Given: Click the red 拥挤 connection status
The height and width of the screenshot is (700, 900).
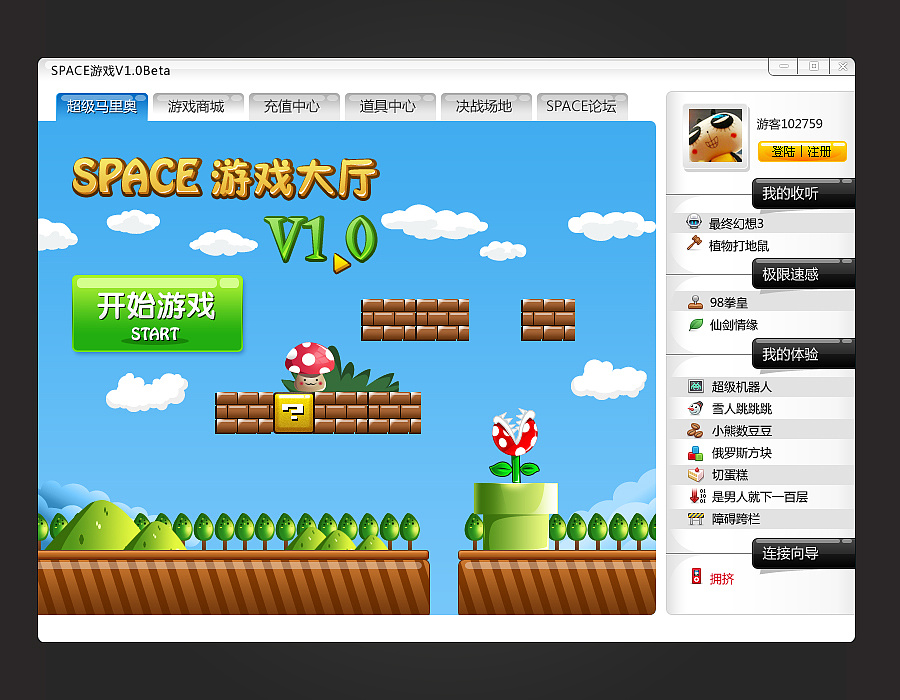Looking at the screenshot, I should 721,579.
